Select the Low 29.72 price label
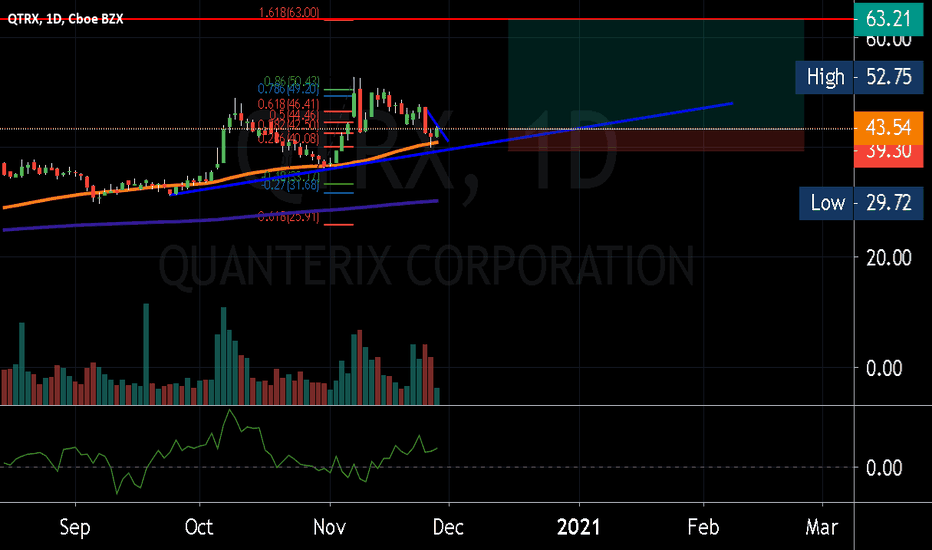 pos(861,203)
